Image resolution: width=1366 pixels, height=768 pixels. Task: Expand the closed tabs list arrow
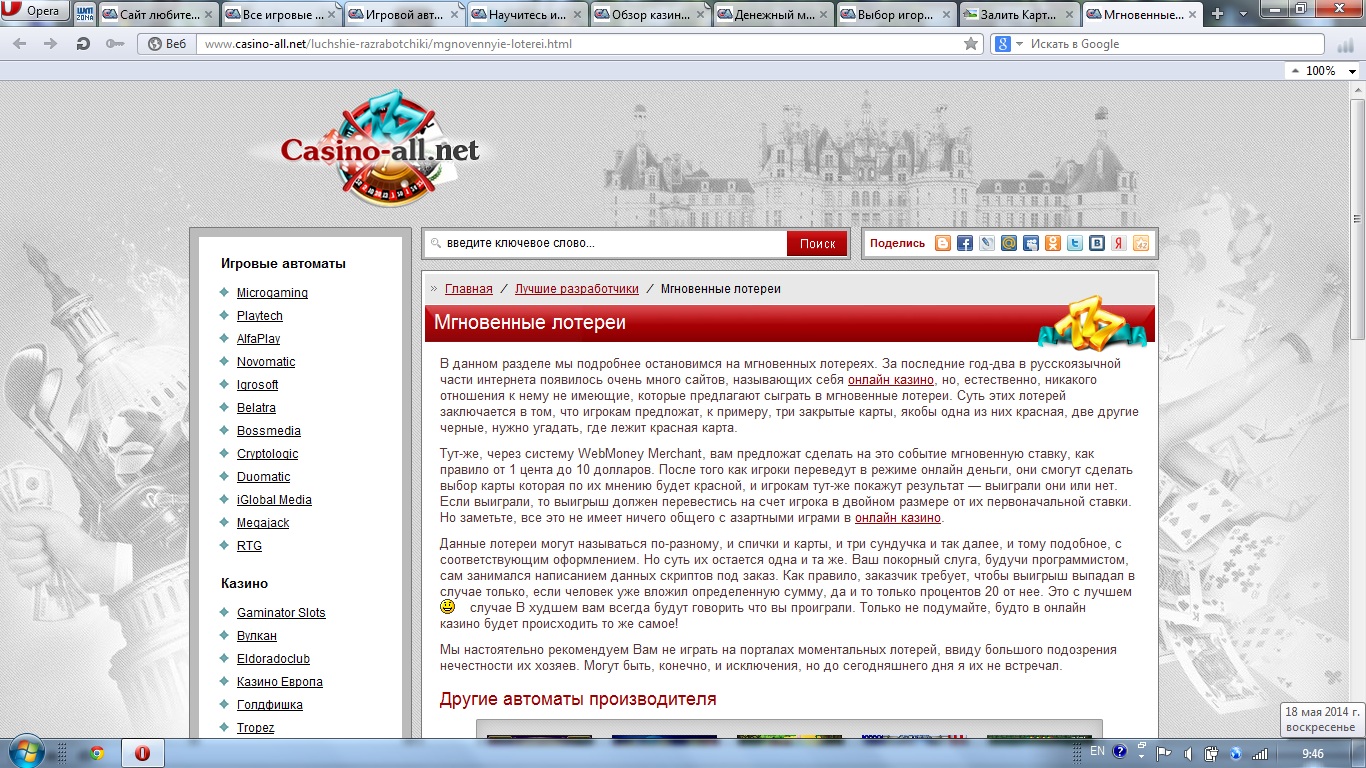(1244, 14)
